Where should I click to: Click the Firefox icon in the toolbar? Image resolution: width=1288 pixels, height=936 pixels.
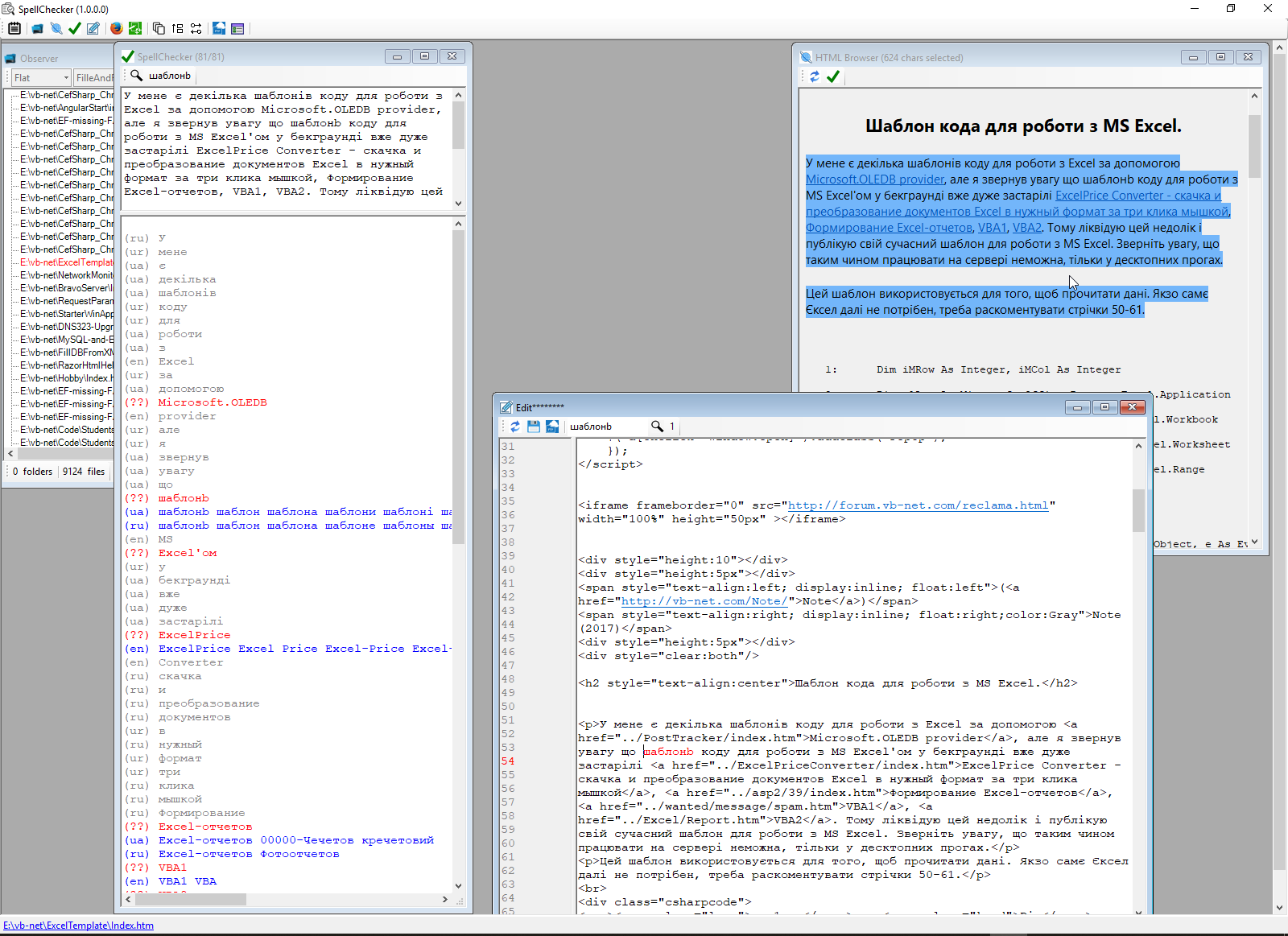[117, 28]
